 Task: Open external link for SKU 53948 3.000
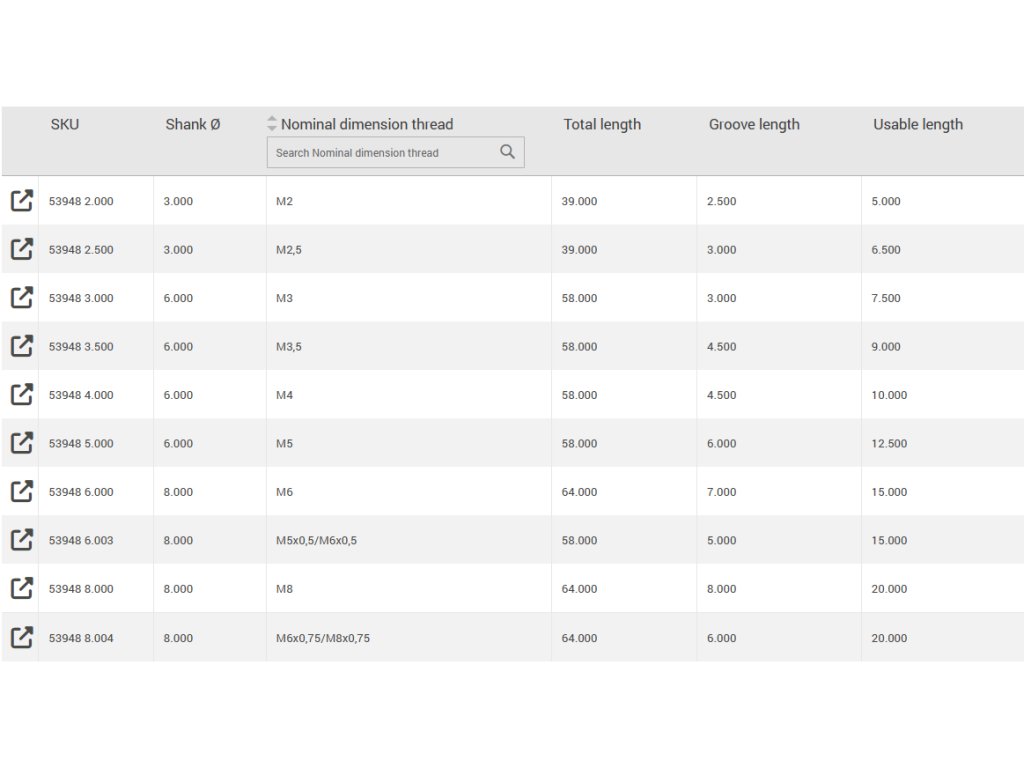[x=21, y=298]
